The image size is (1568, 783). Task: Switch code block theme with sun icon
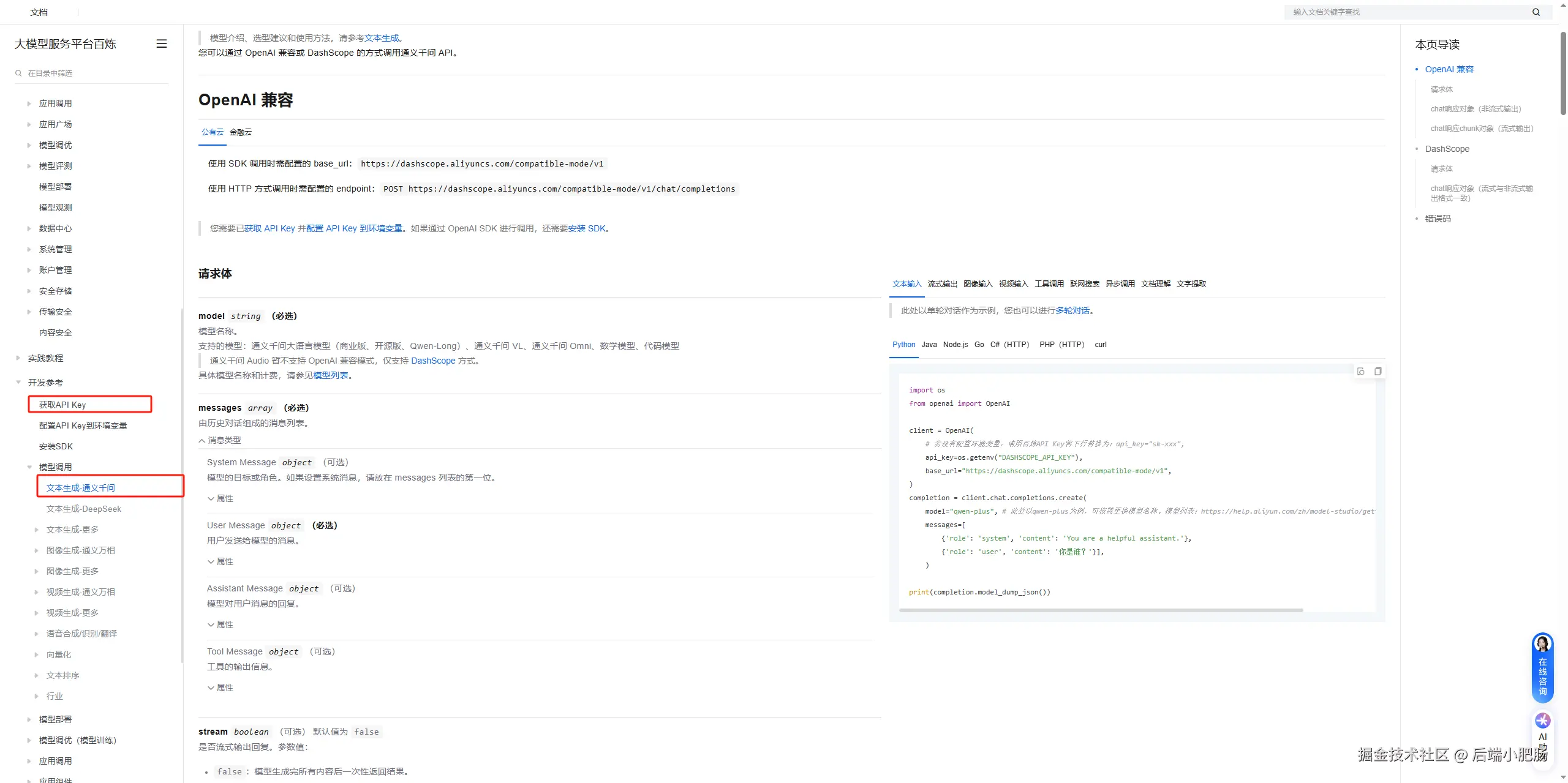1360,372
